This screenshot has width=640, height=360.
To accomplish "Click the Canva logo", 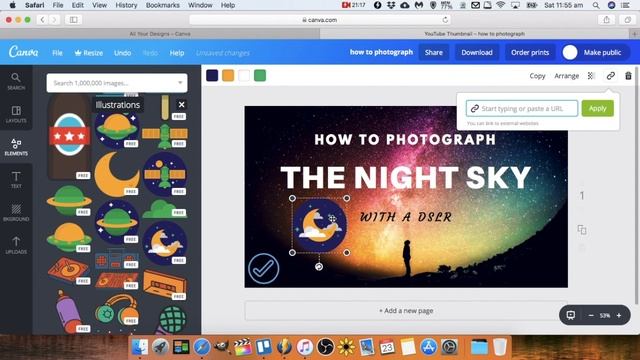I will [x=24, y=52].
